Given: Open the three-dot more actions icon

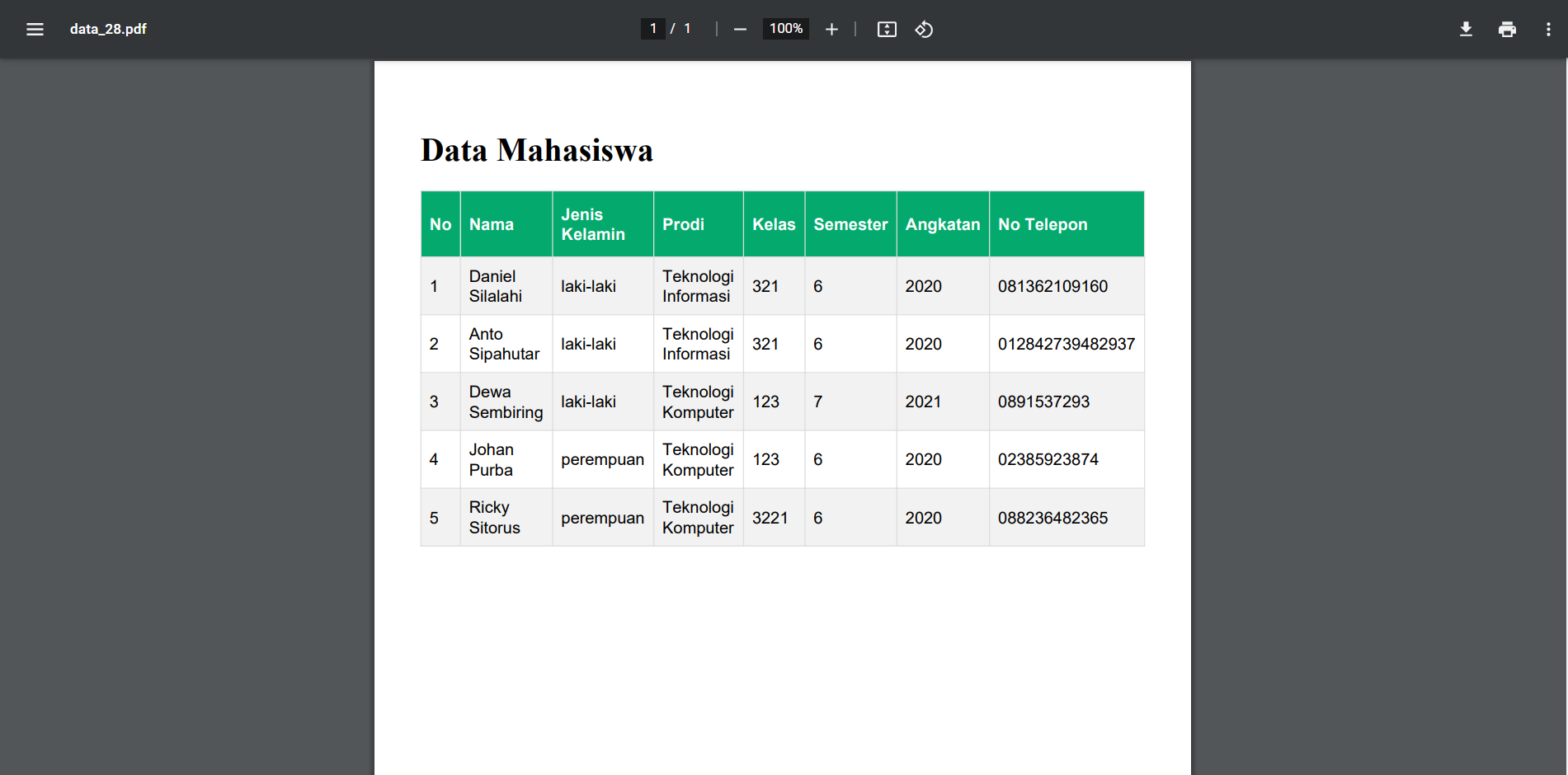Looking at the screenshot, I should (1549, 29).
